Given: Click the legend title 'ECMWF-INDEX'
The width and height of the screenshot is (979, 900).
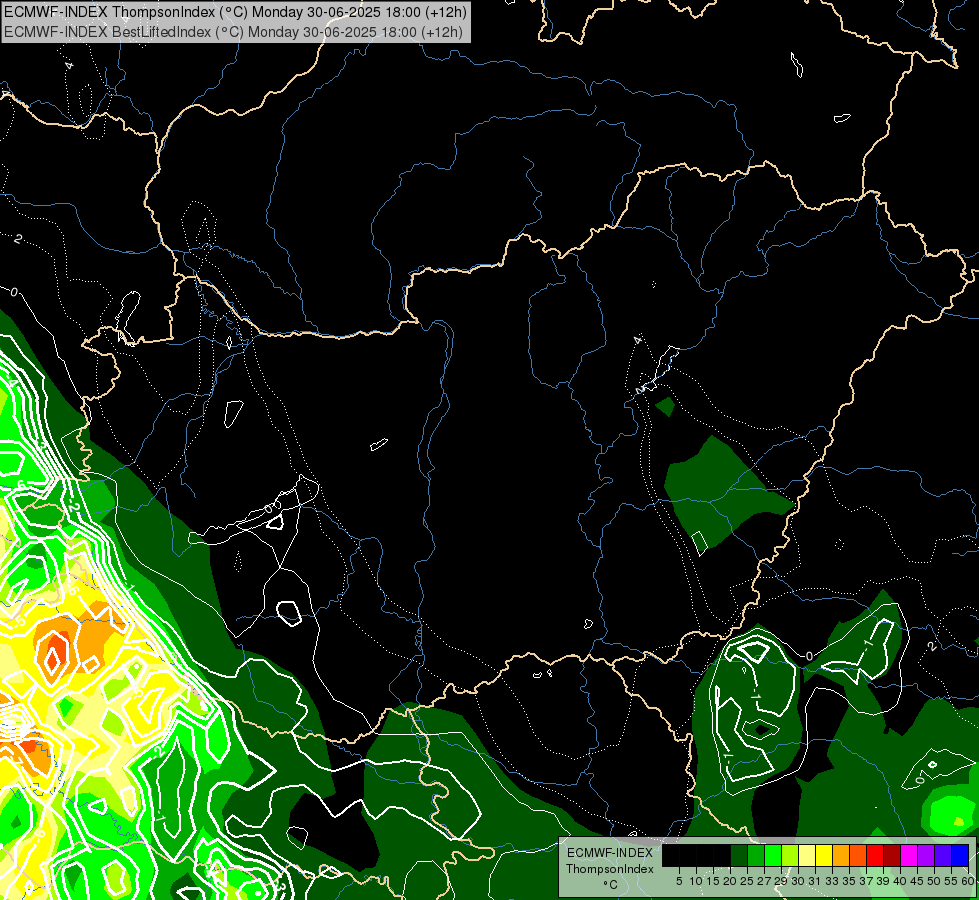Looking at the screenshot, I should pos(610,853).
